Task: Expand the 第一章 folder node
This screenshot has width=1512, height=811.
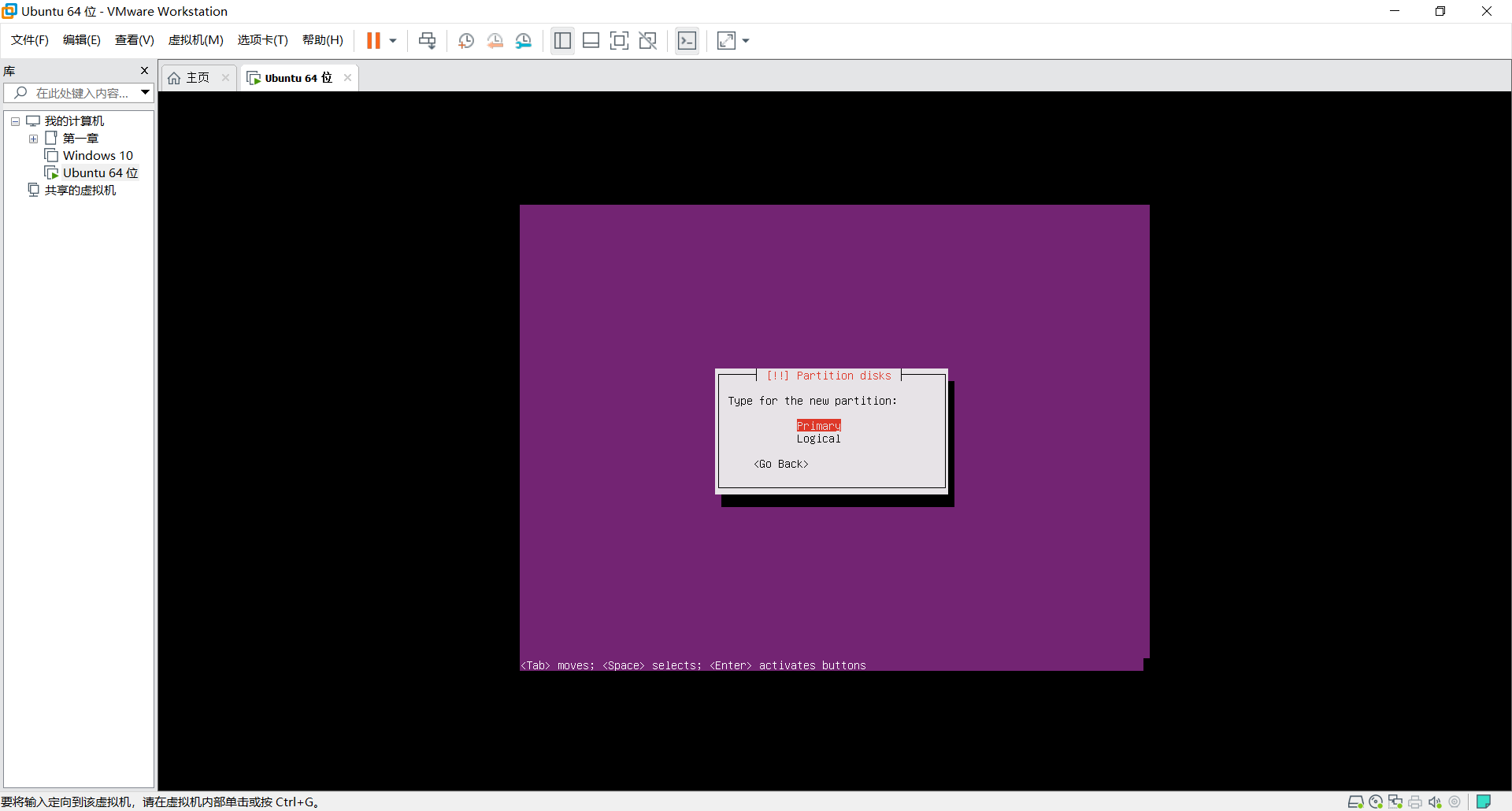Action: click(33, 139)
